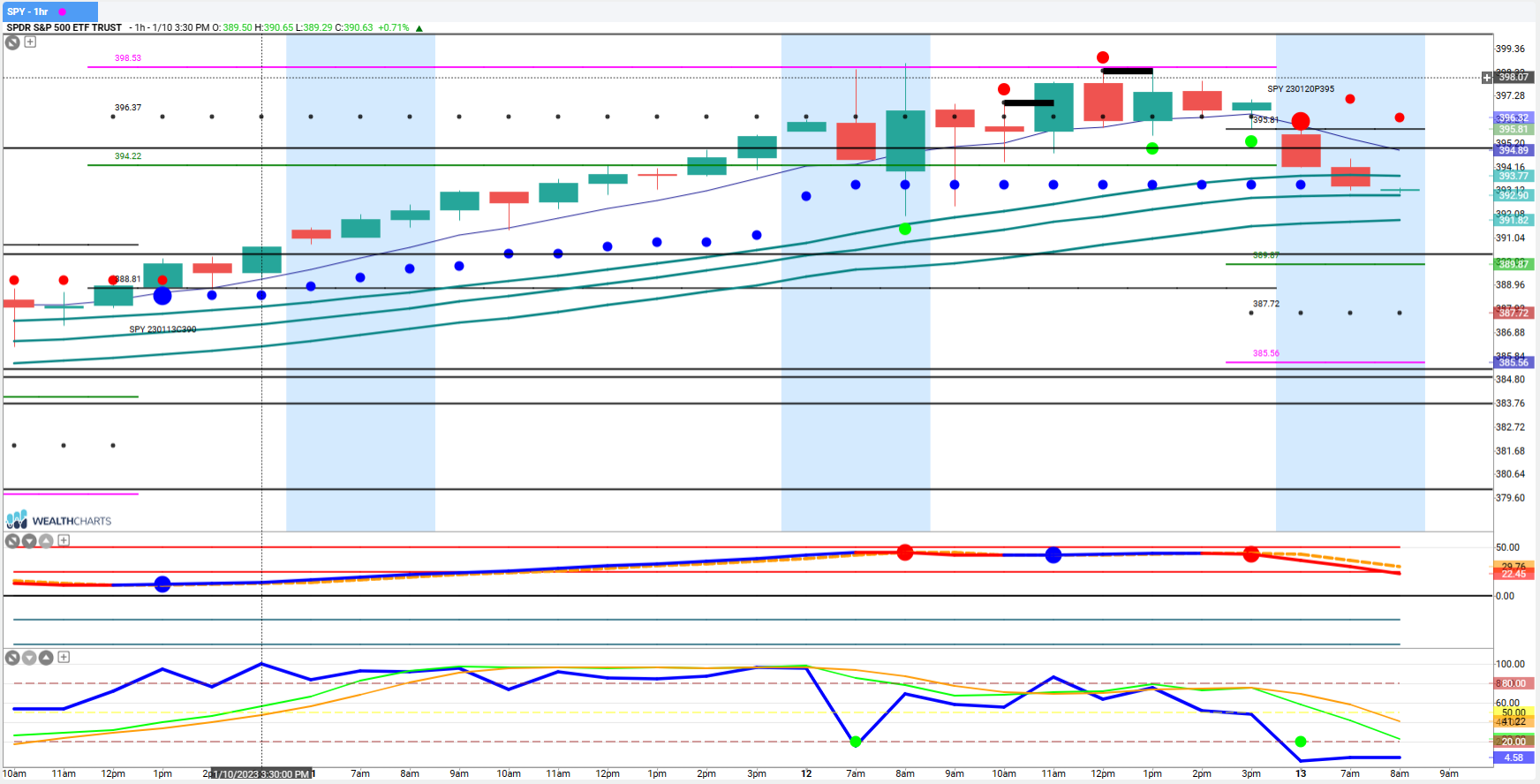Click the SPY 230120P395 option label

point(1301,89)
